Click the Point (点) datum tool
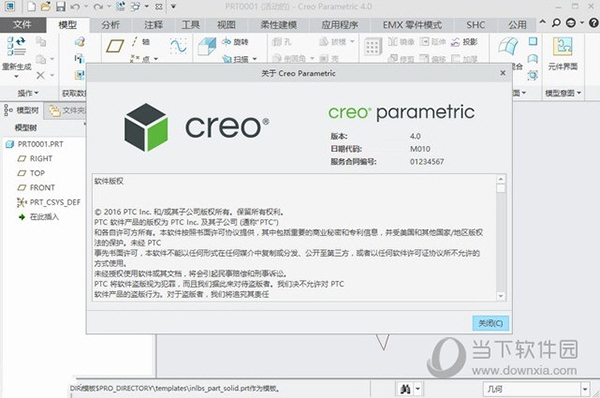 coord(140,59)
